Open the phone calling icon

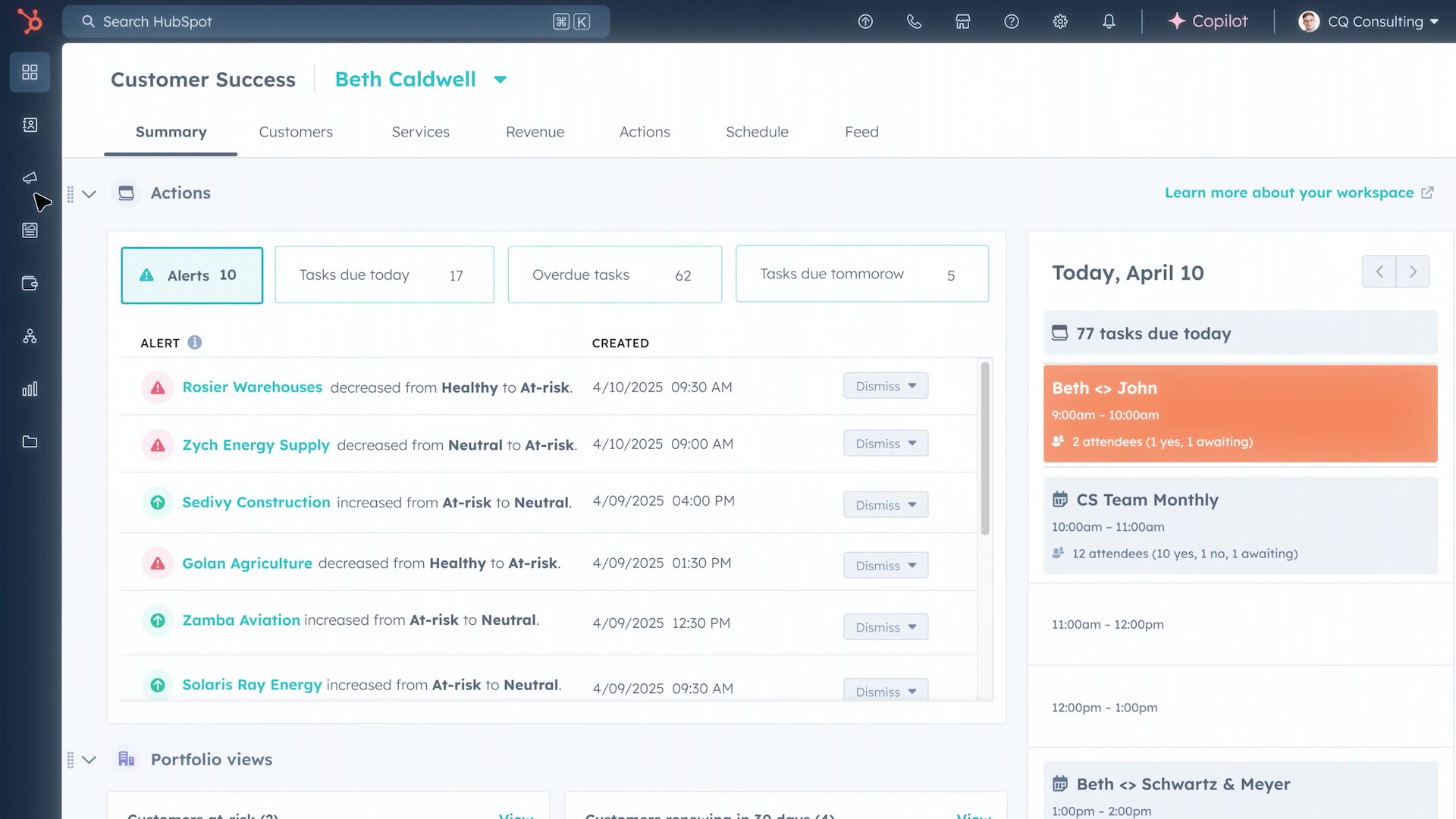pos(914,21)
